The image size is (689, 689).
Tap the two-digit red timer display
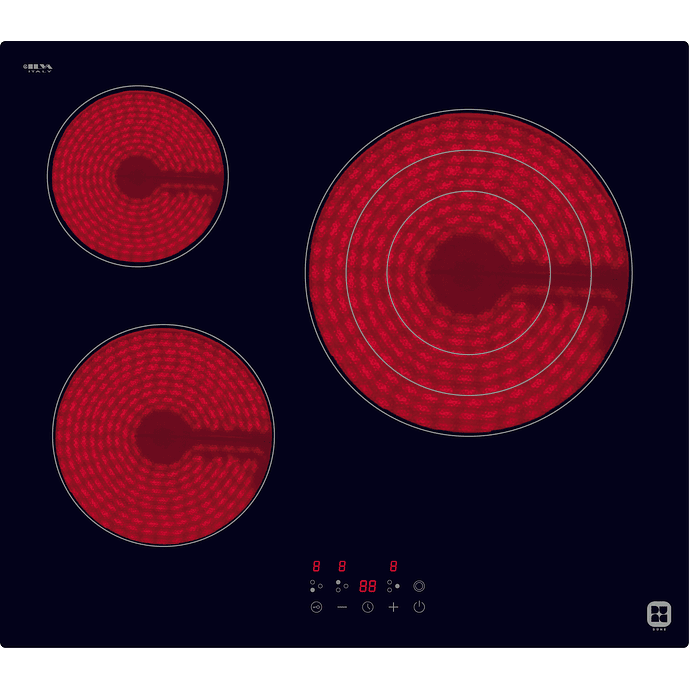click(367, 587)
